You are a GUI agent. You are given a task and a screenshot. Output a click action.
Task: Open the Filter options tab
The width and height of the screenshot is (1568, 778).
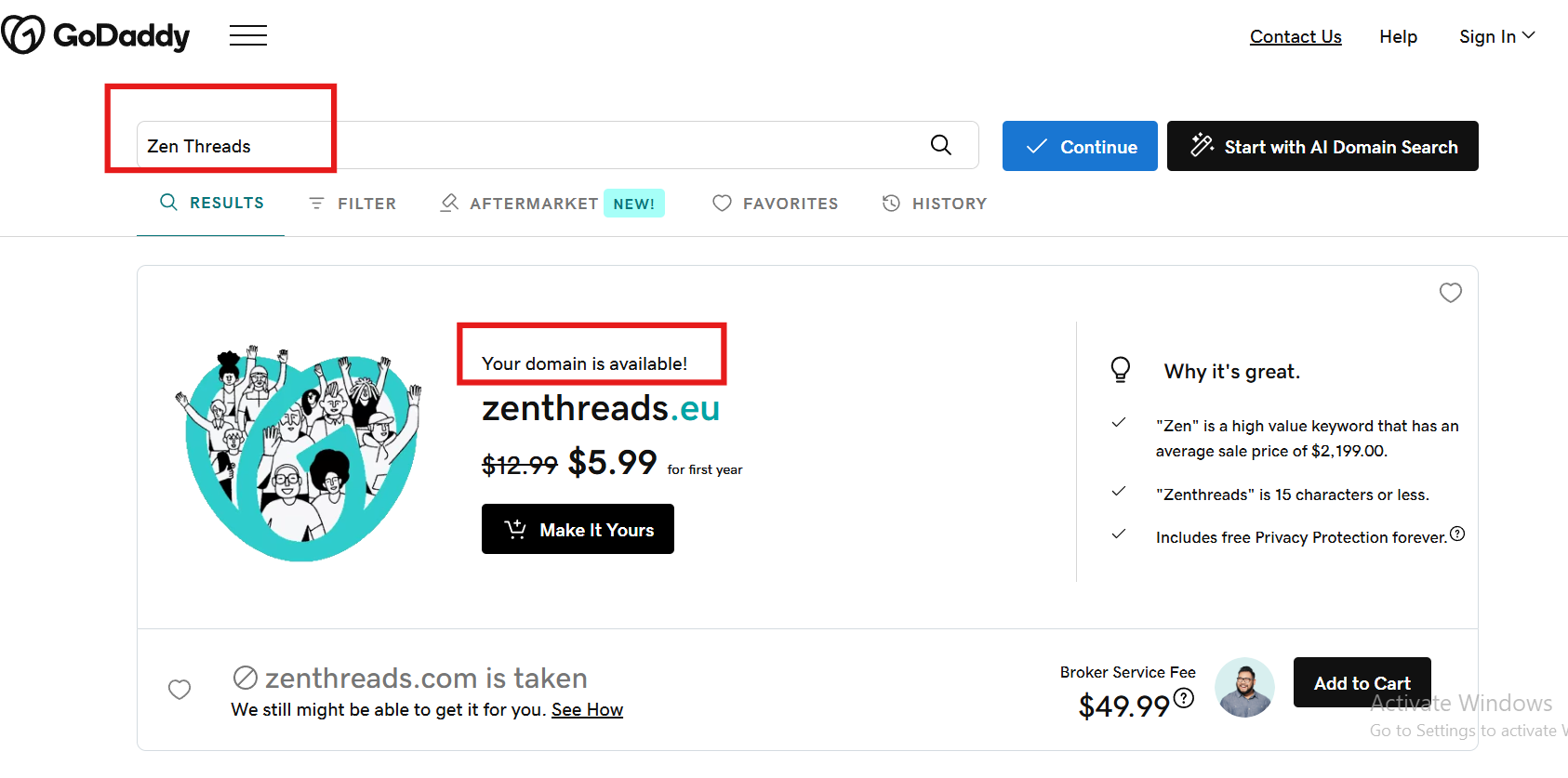[x=352, y=204]
